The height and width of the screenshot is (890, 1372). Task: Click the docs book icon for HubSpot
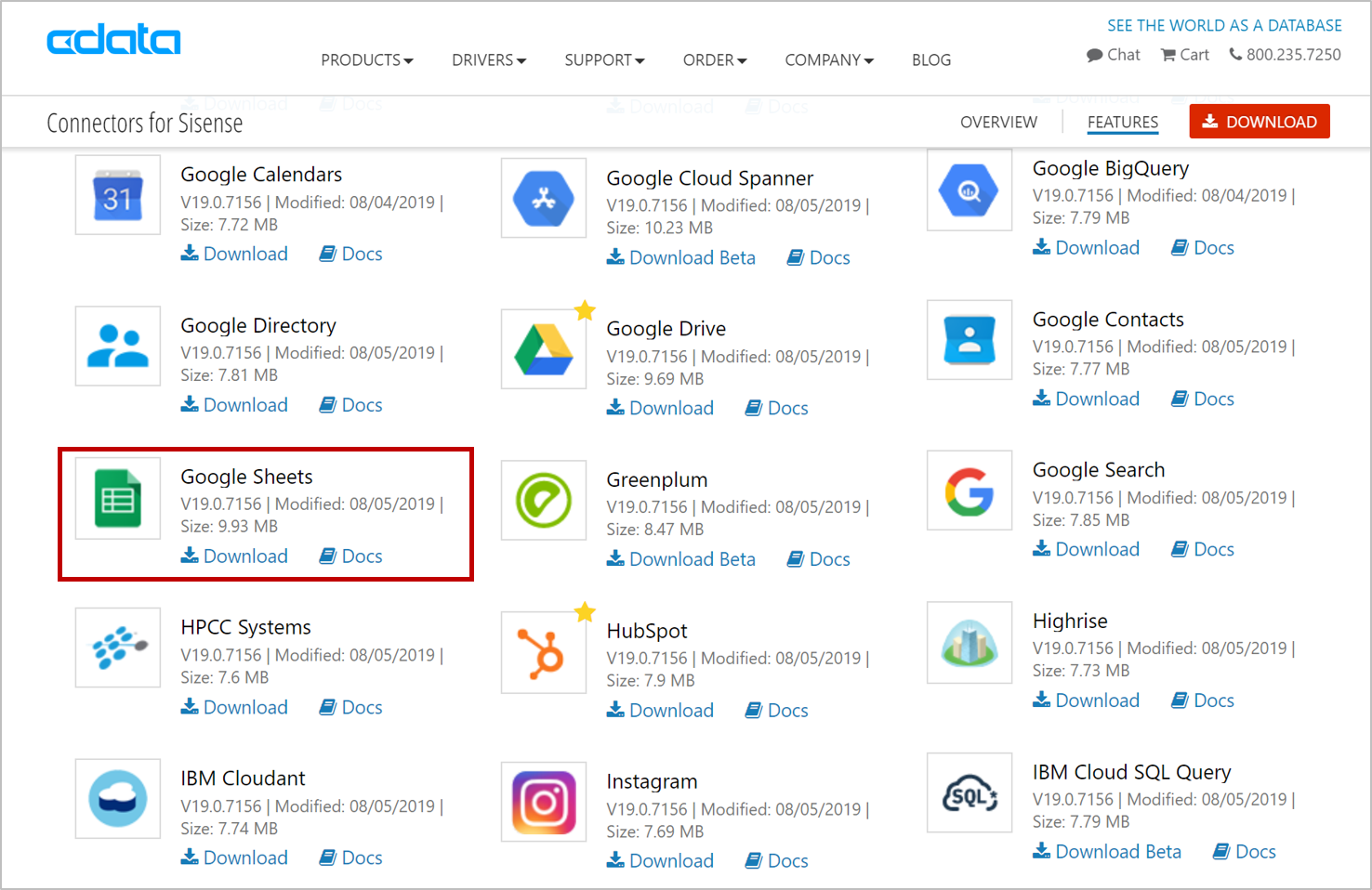coord(754,710)
